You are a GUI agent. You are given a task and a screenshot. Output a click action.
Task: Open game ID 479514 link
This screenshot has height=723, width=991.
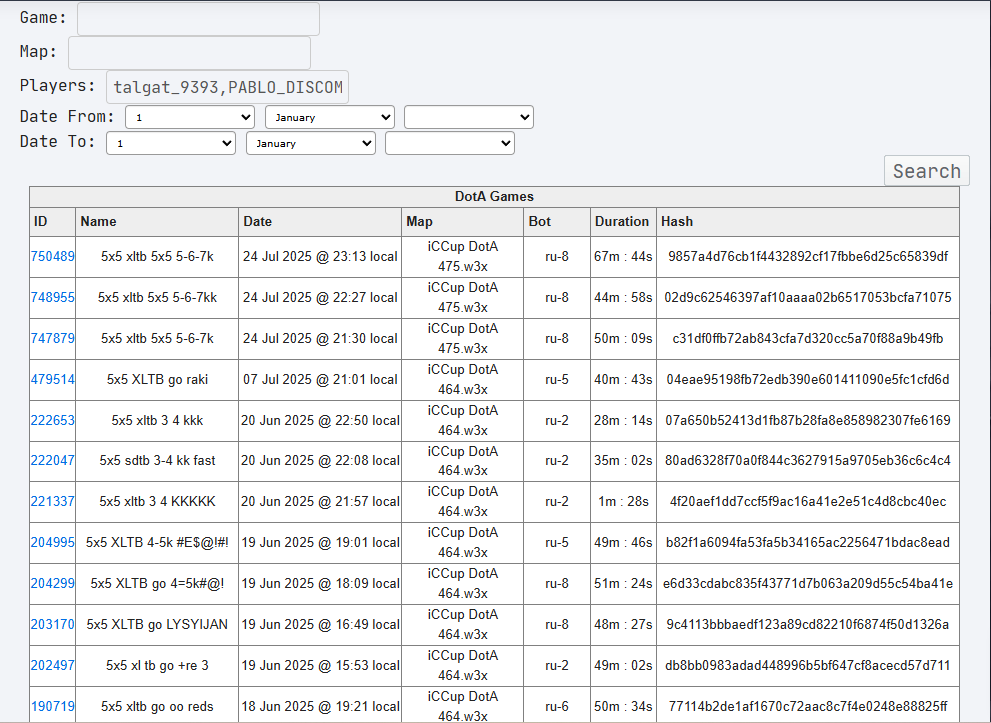point(52,380)
